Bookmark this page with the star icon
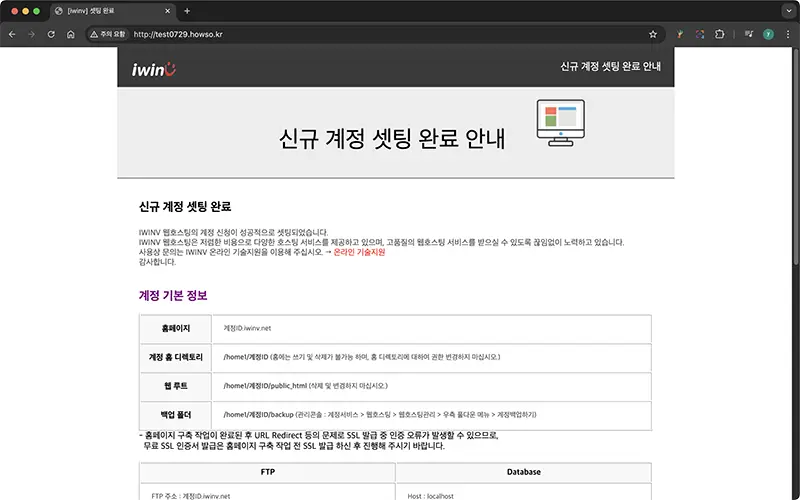Viewport: 800px width, 500px height. coord(653,34)
